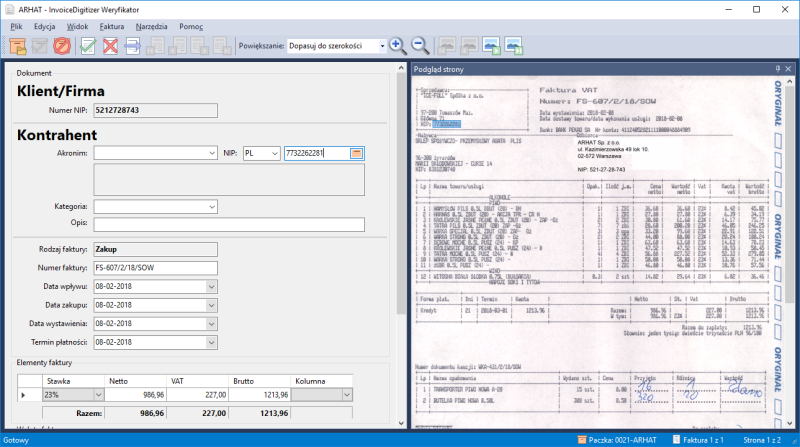Expand the Akronim combo box

212,153
